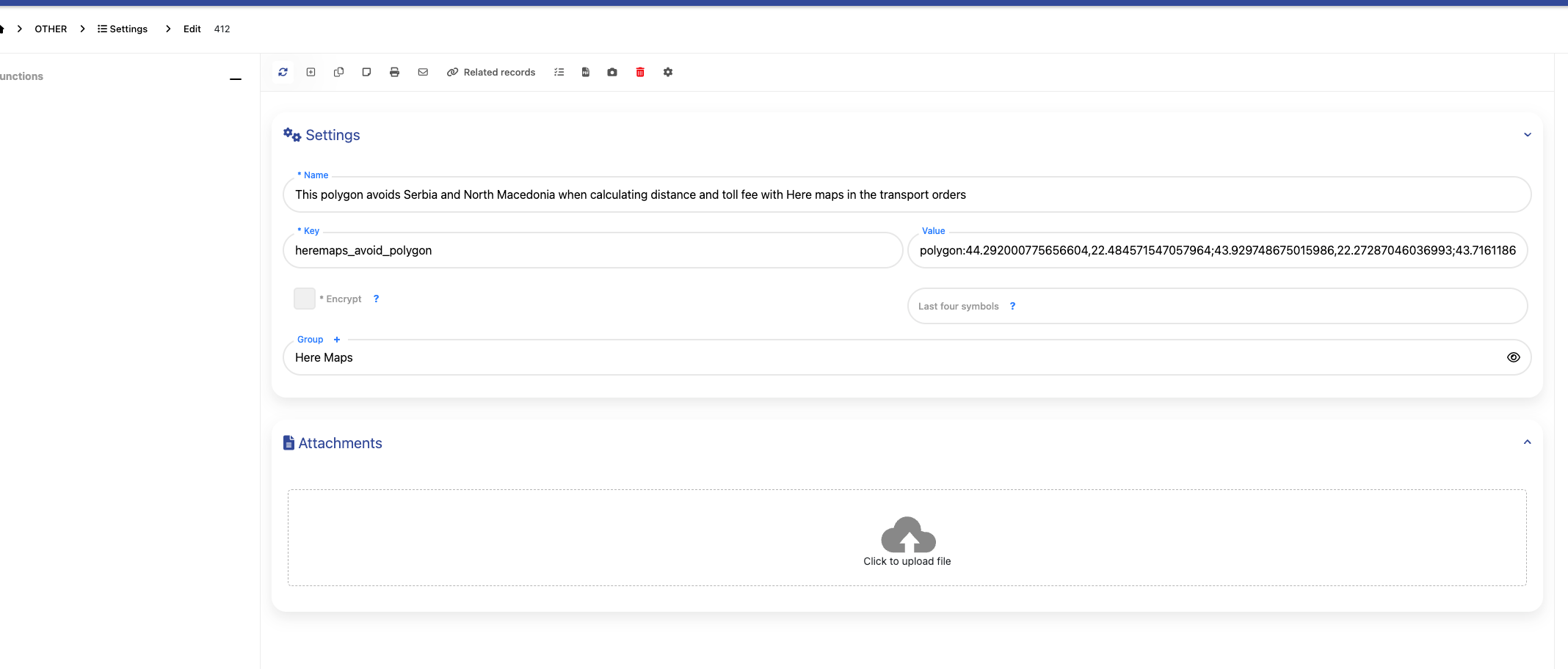Click the refresh record icon
This screenshot has width=1568, height=669.
283,72
